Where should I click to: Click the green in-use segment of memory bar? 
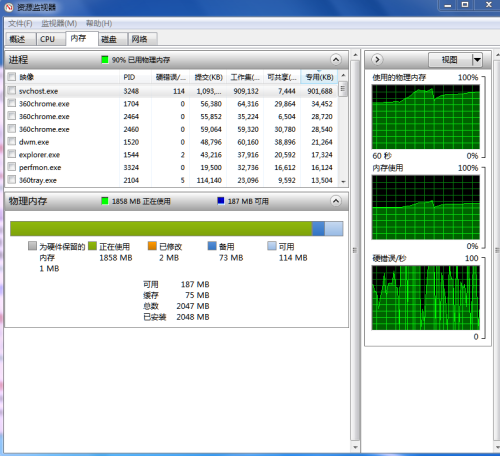pos(161,229)
